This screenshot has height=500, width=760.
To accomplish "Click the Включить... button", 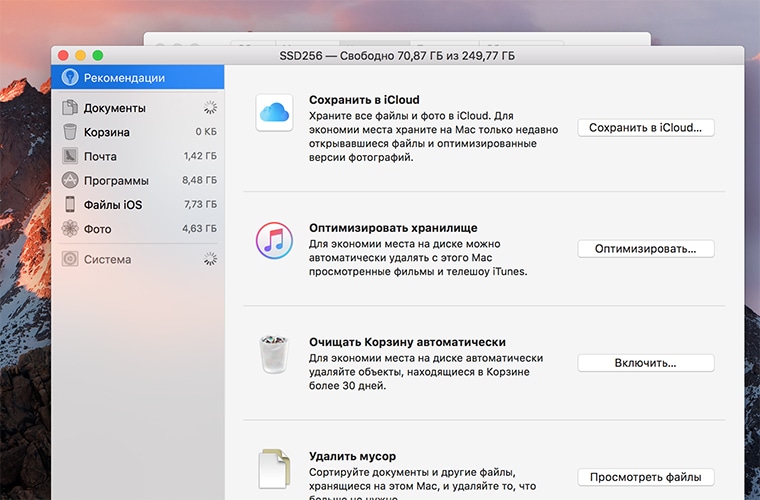I will pyautogui.click(x=646, y=363).
